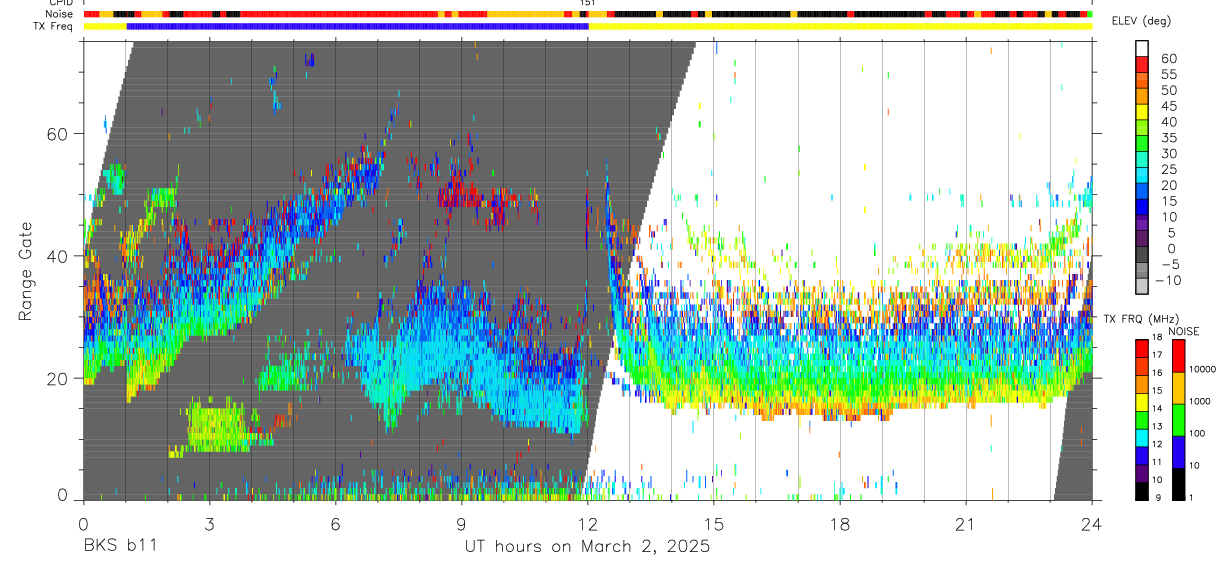Click the '6' UT hour tick label
Image resolution: width=1228 pixels, height=567 pixels.
(x=335, y=525)
